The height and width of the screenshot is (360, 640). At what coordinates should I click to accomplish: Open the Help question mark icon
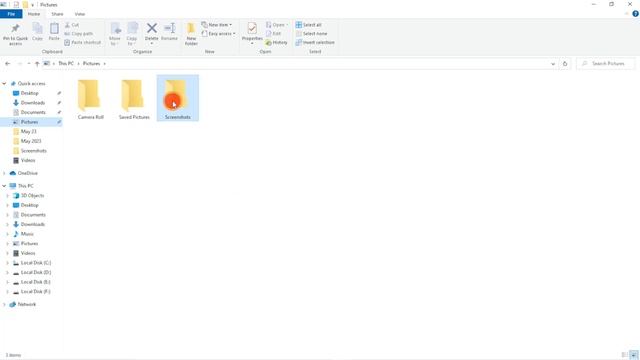(635, 14)
